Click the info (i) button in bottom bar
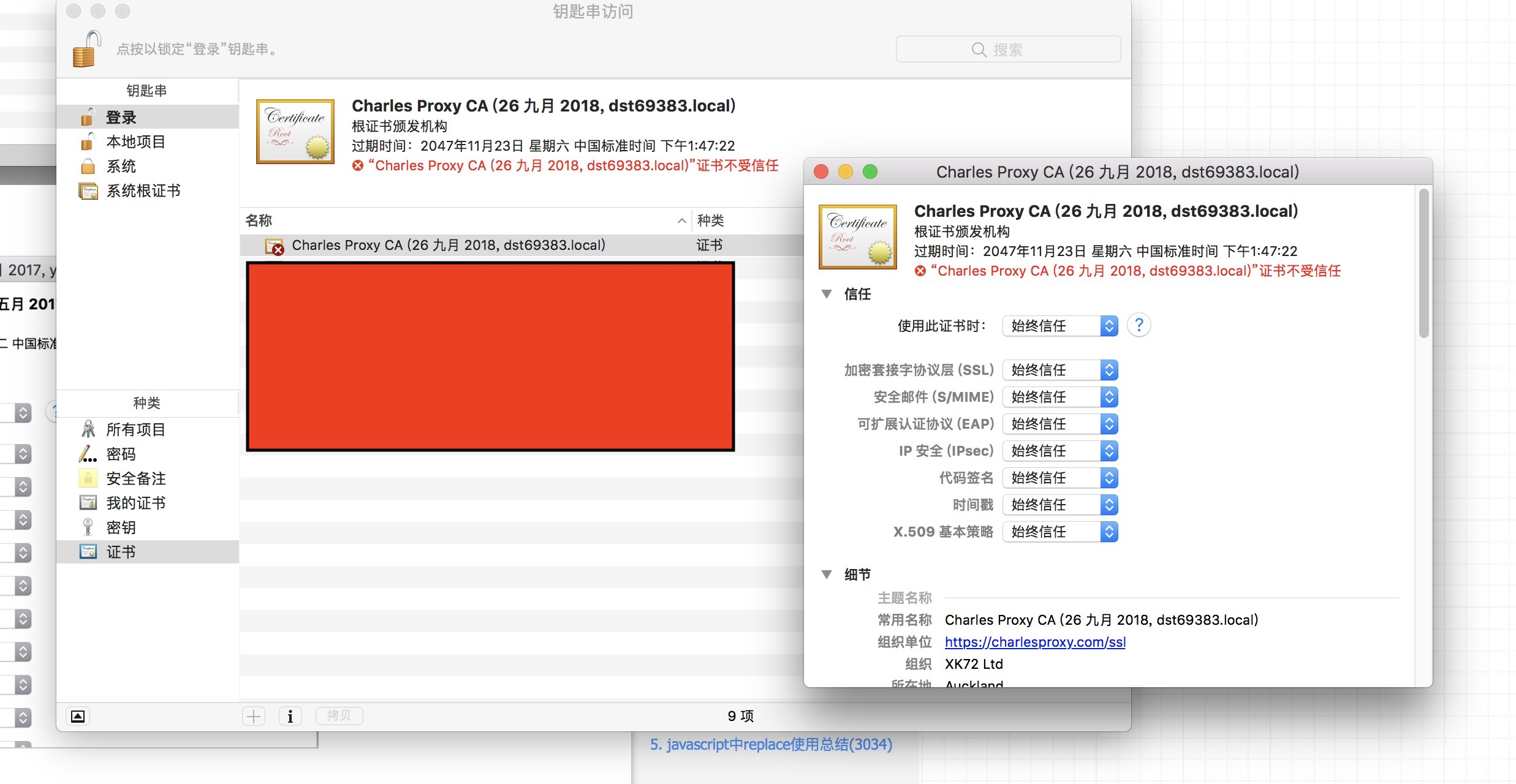This screenshot has height=784, width=1516. [x=290, y=716]
